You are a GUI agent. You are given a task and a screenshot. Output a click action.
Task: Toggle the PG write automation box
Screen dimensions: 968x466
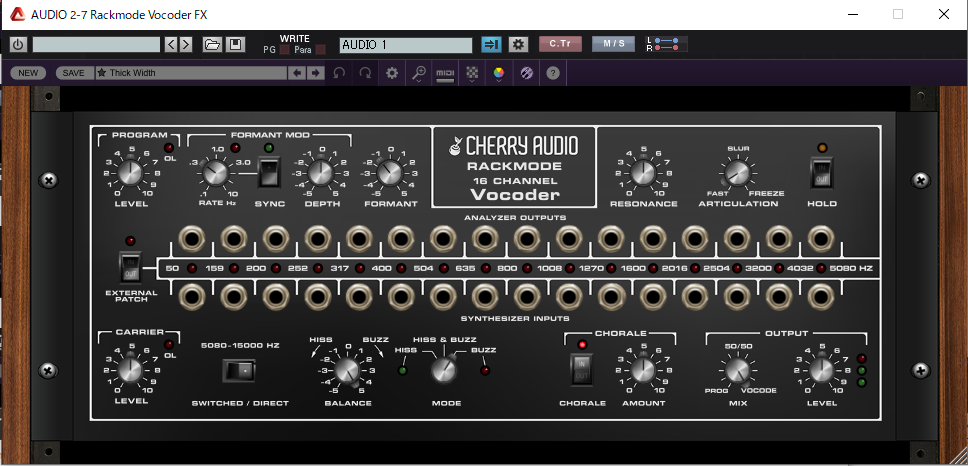tap(284, 50)
